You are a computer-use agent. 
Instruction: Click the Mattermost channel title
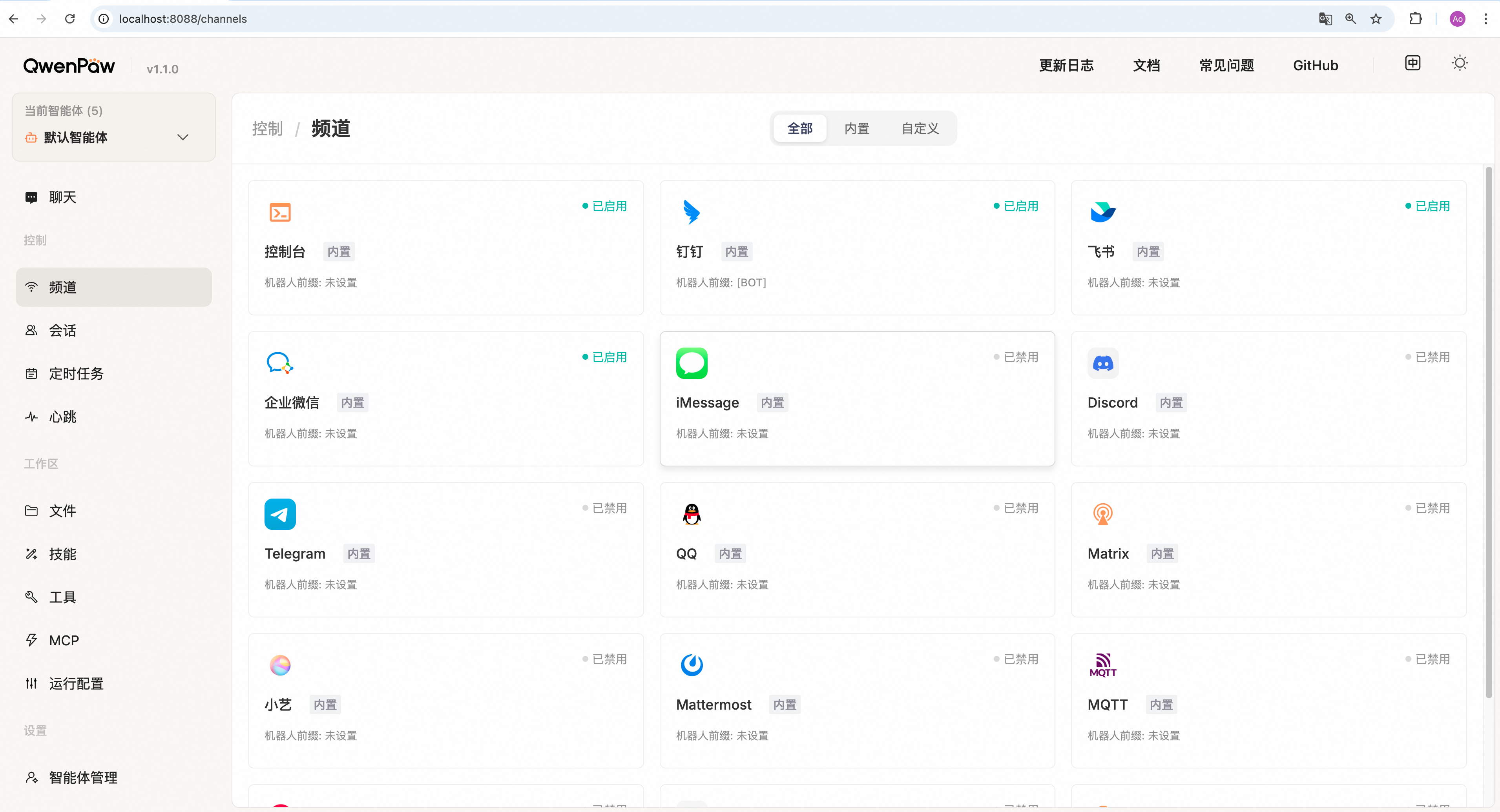click(x=714, y=705)
